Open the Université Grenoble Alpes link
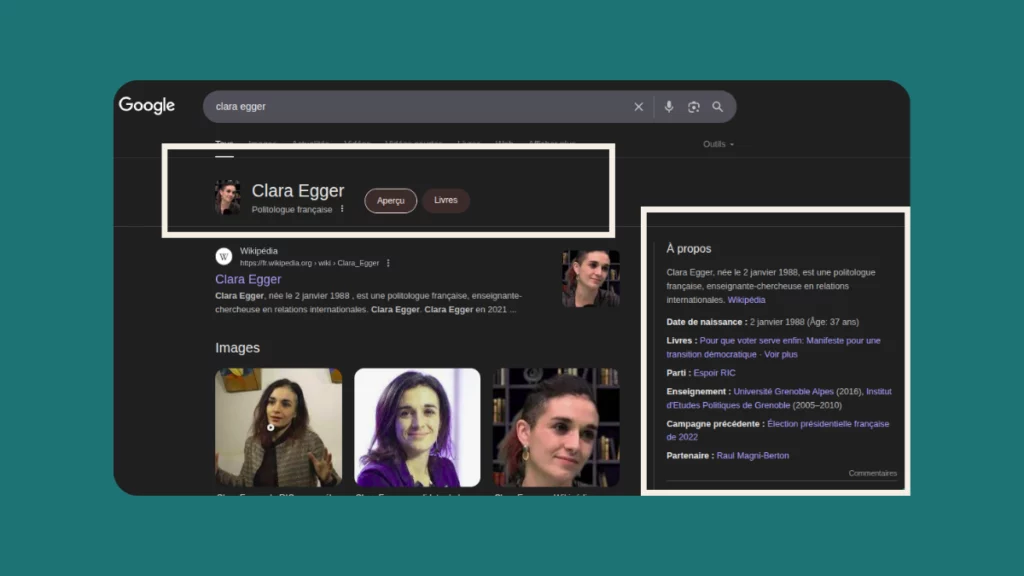Viewport: 1024px width, 576px height. point(784,392)
